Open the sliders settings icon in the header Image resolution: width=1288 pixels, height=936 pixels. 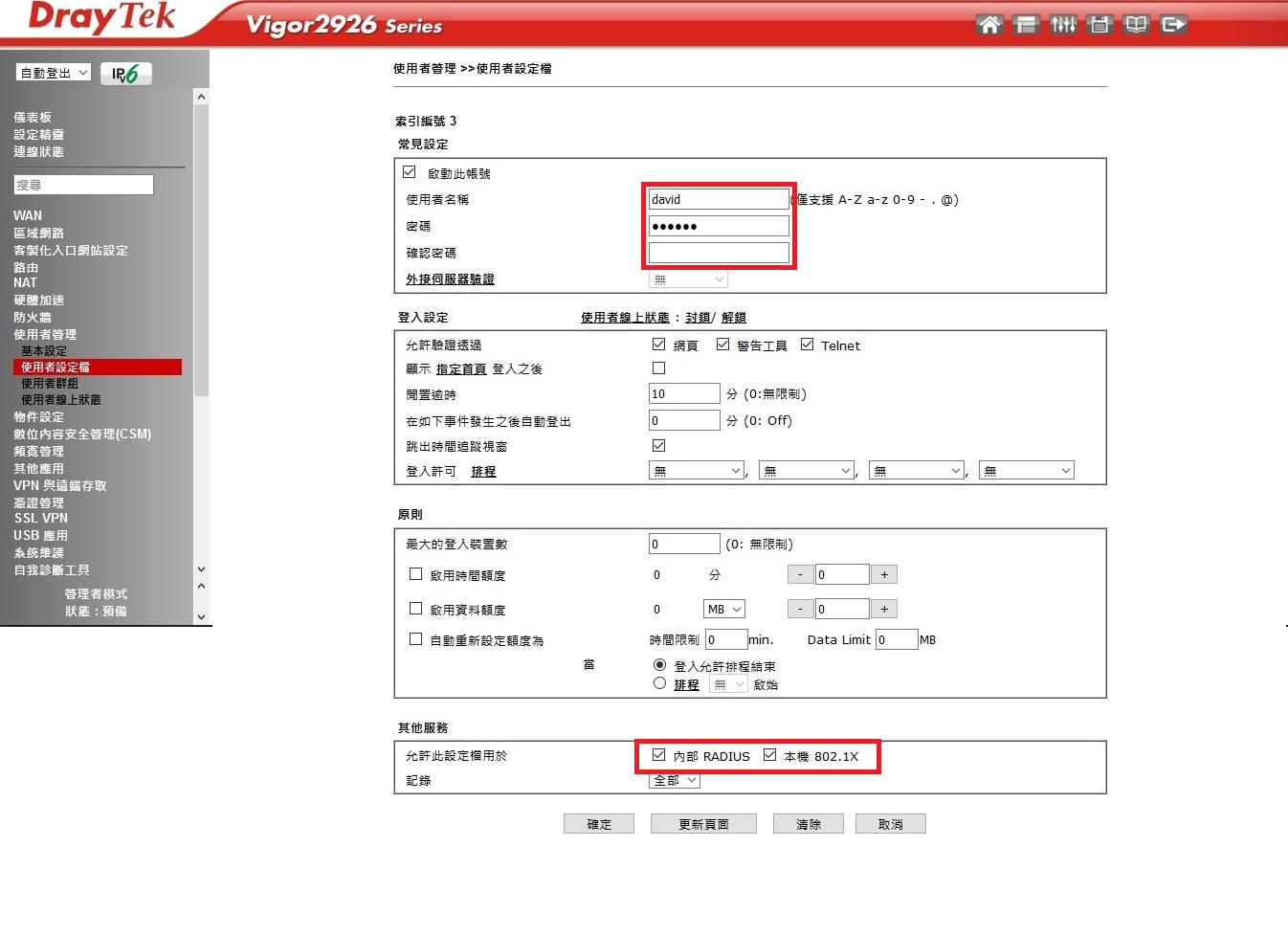click(x=1062, y=24)
